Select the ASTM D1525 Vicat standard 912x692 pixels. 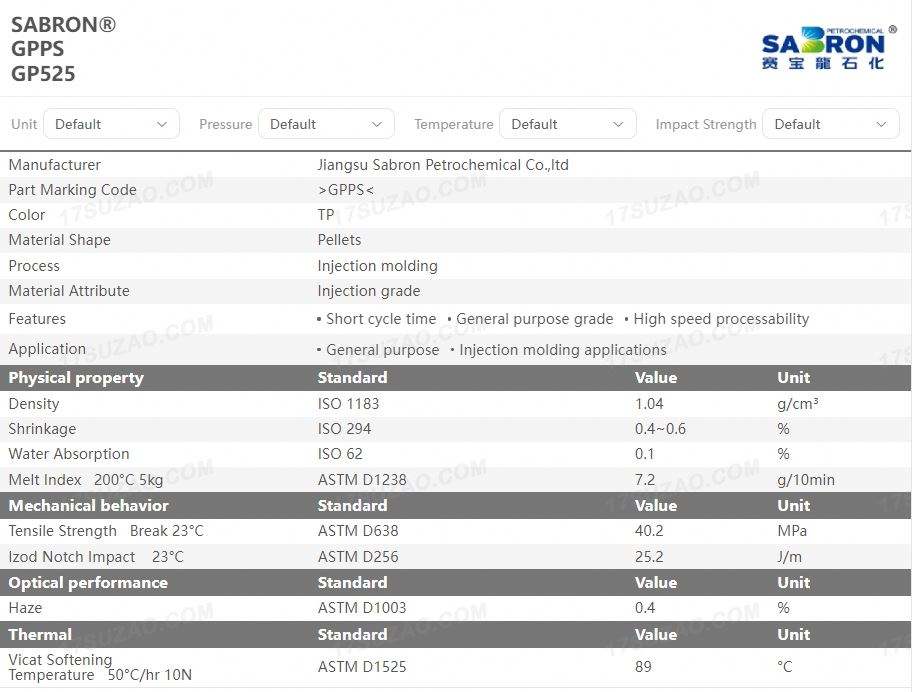coord(362,667)
